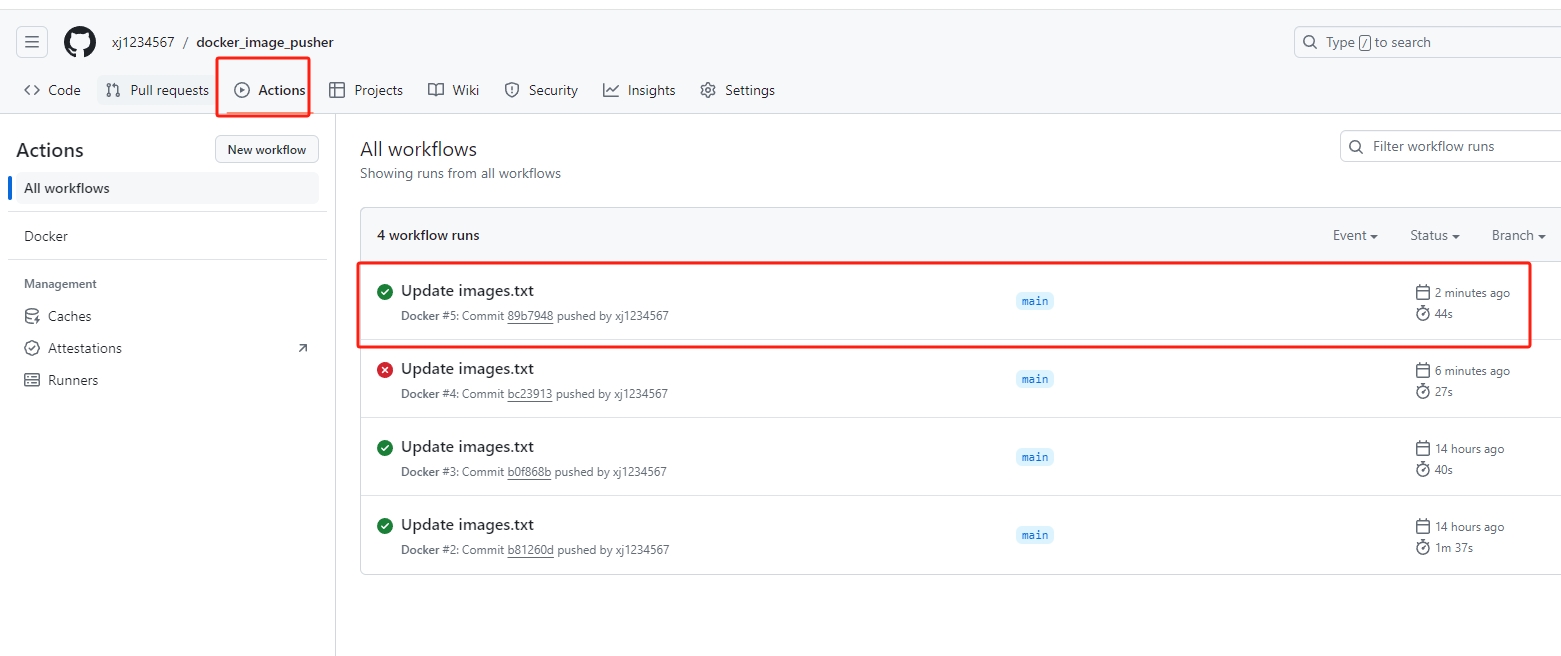Click the calendar icon next to 2 minutes ago

[1421, 291]
